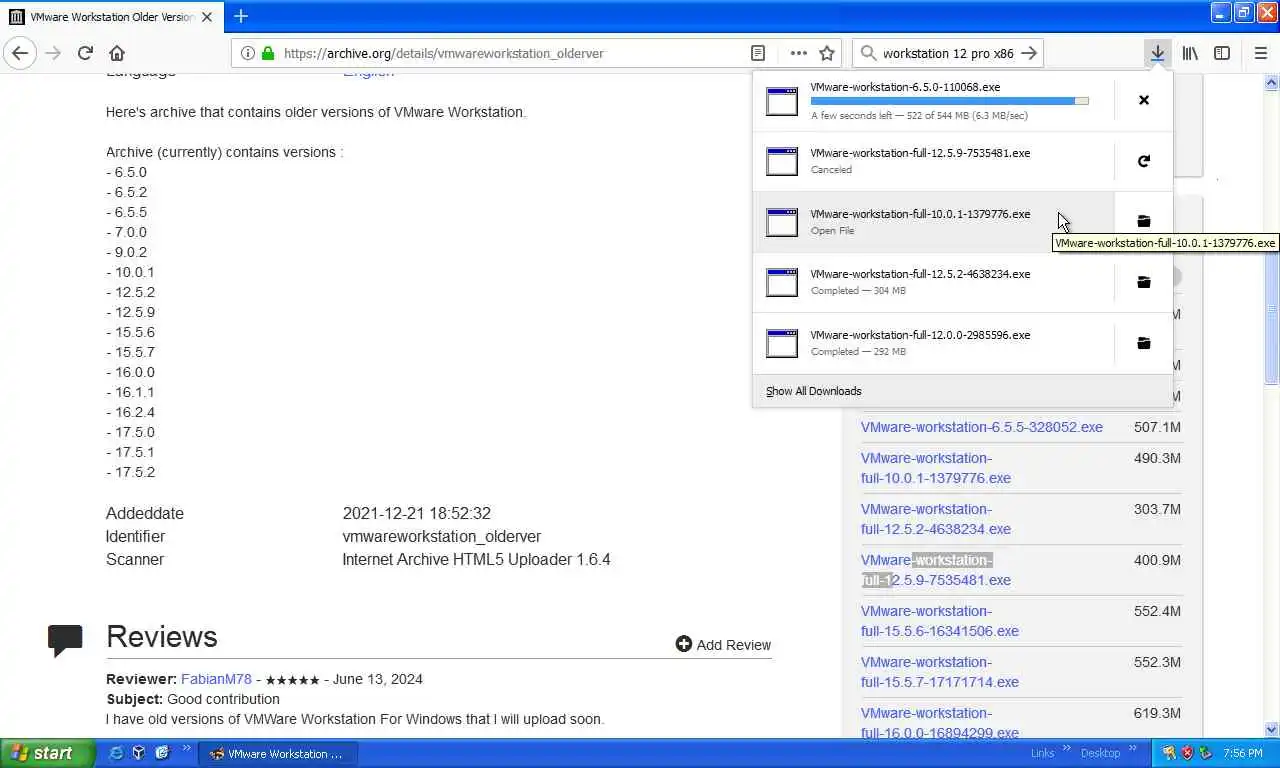The height and width of the screenshot is (768, 1280).
Task: Expand quick launch overflow chevron
Action: (187, 750)
